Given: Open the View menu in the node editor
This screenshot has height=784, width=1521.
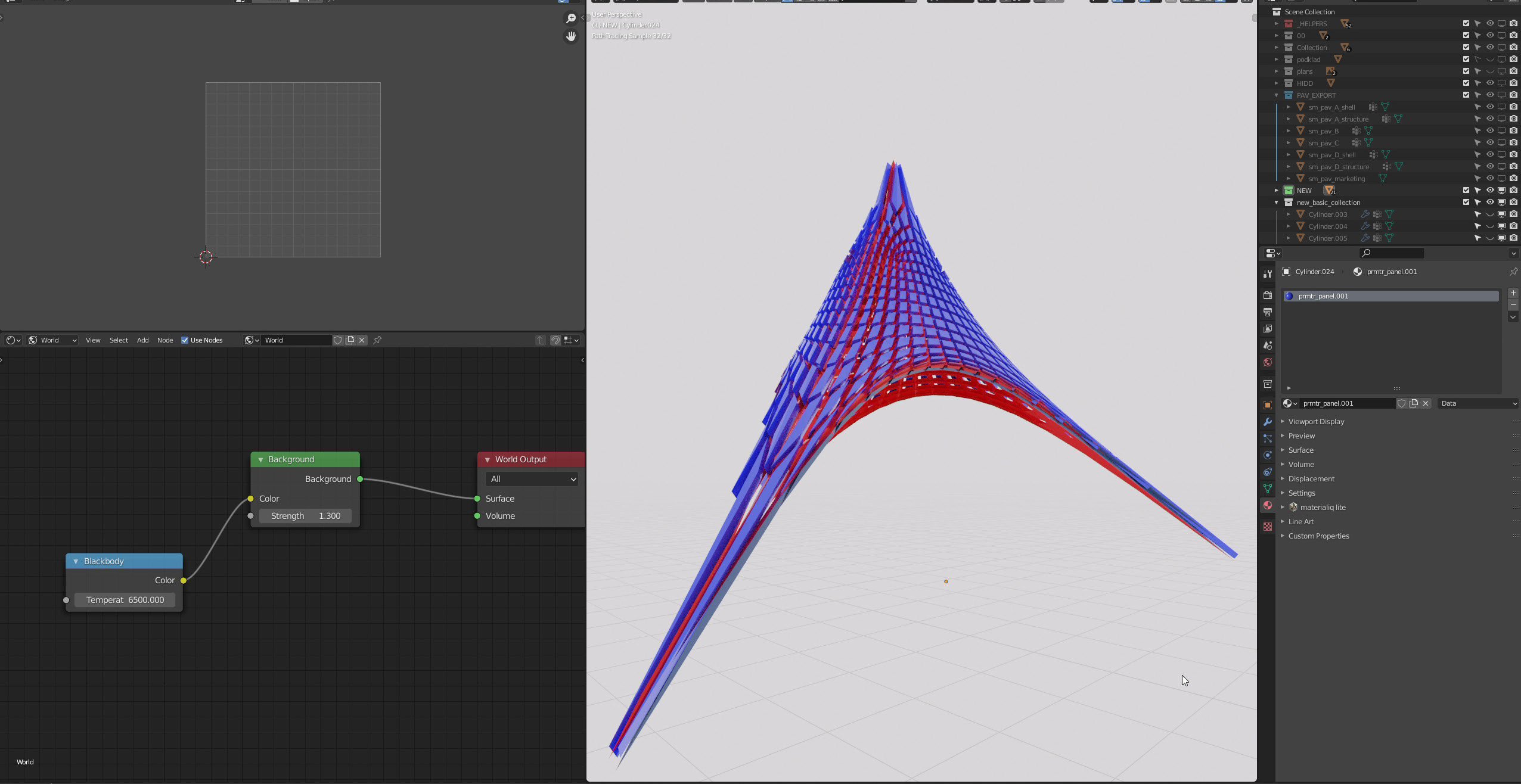Looking at the screenshot, I should point(93,340).
